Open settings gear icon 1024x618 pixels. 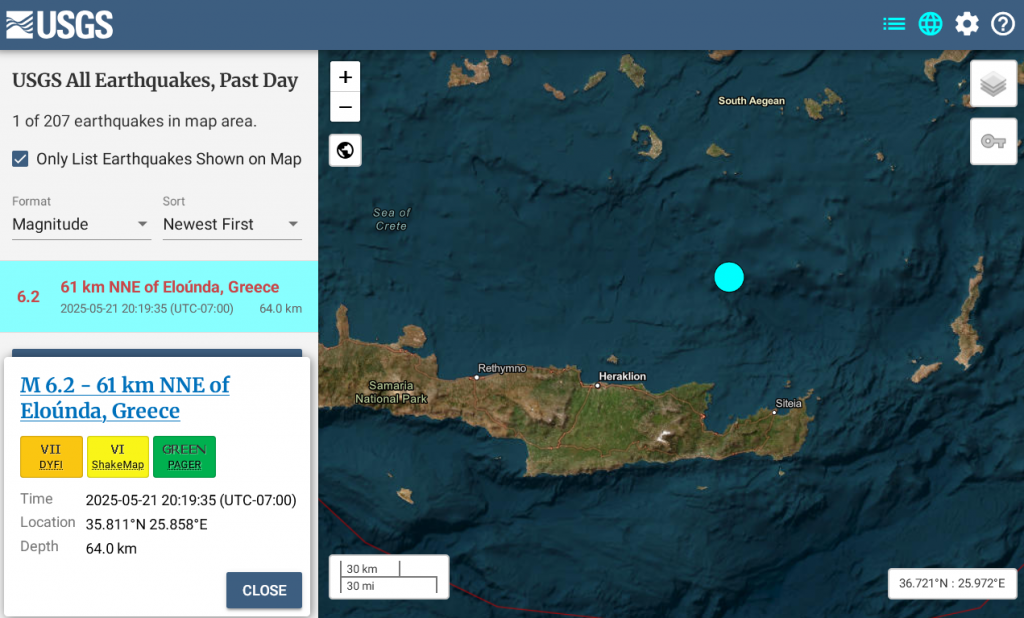click(967, 24)
